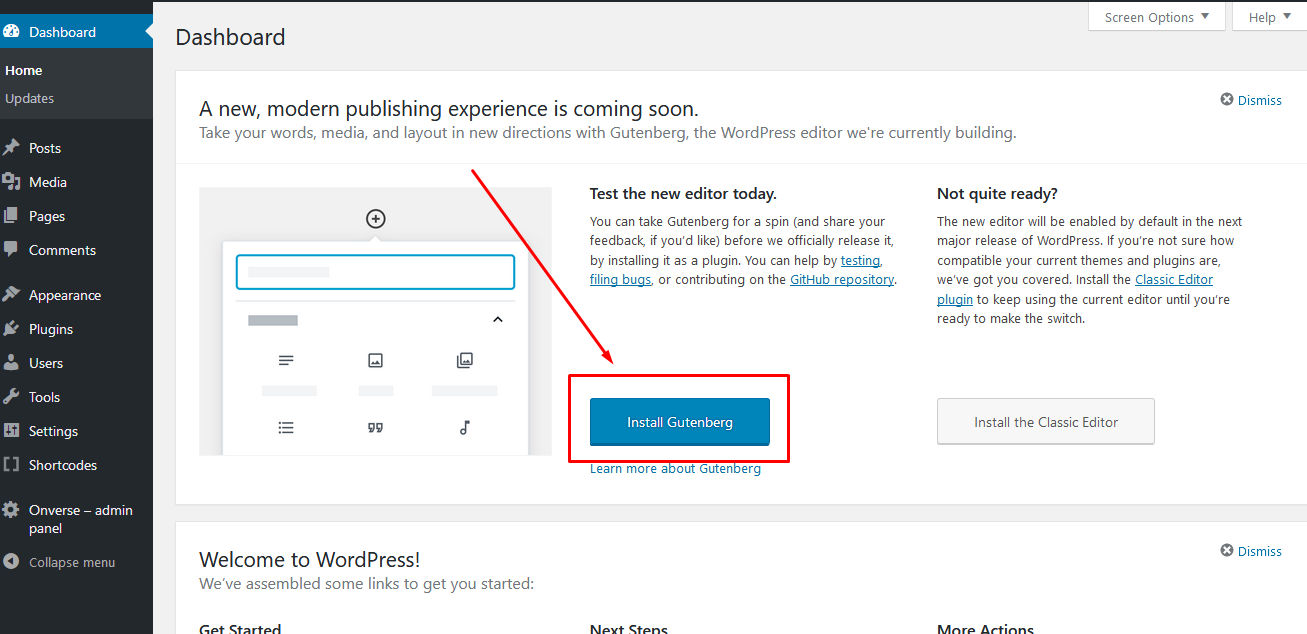Open the GitHub repository link
1307x634 pixels.
(841, 280)
